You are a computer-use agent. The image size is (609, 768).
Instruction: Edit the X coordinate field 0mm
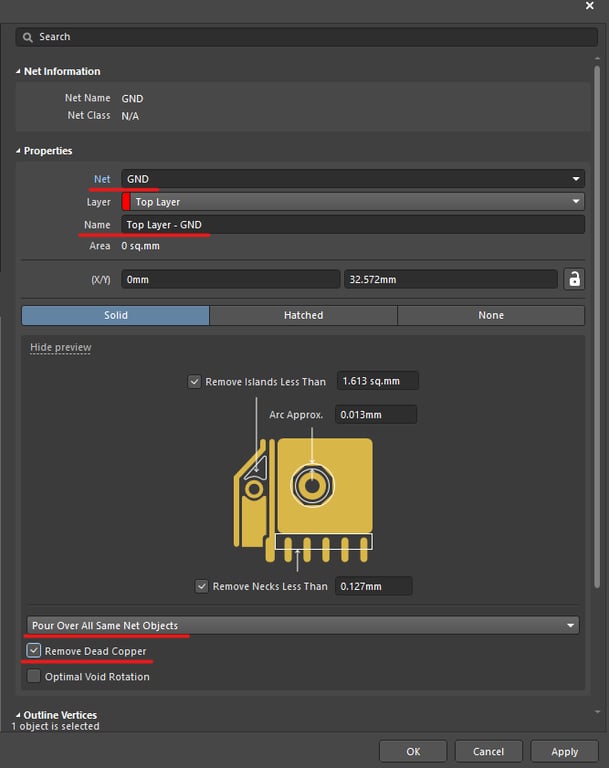tap(230, 279)
